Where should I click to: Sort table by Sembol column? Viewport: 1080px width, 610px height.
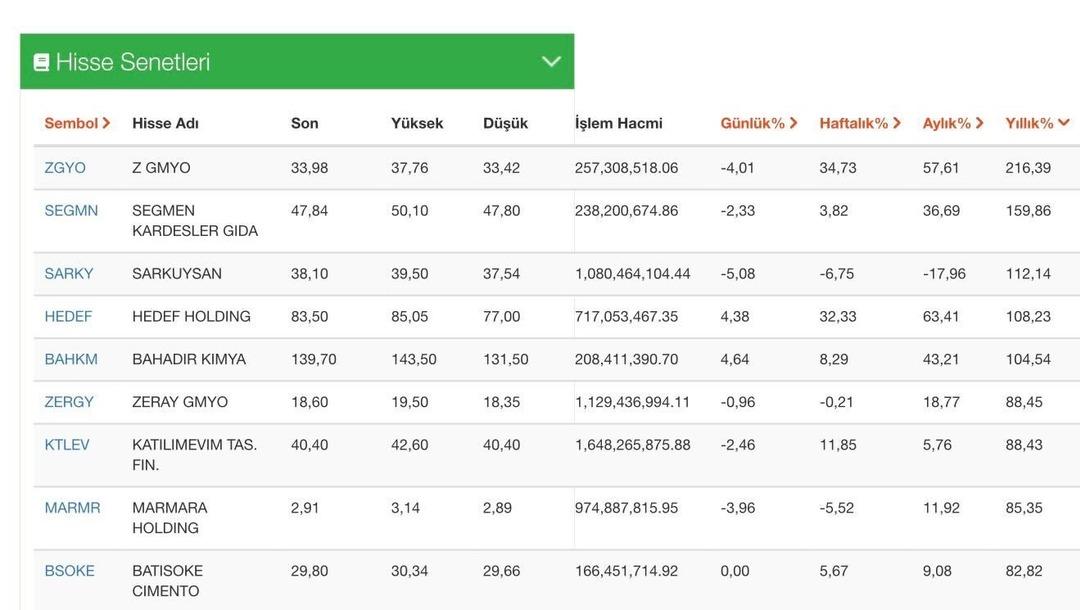[77, 123]
